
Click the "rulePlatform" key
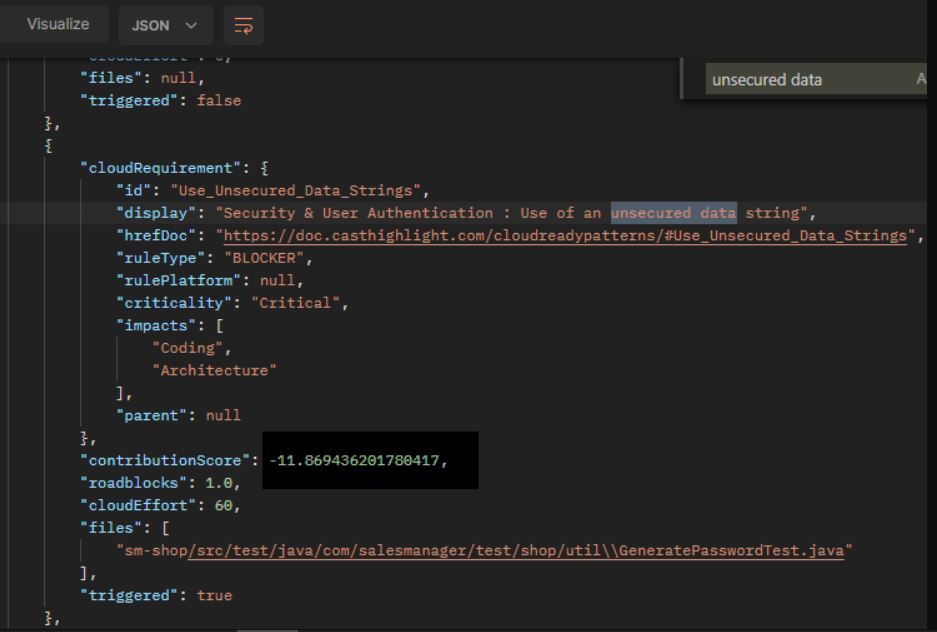178,280
